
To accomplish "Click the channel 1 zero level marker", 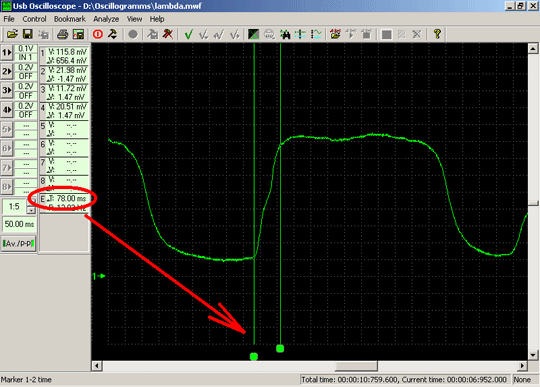I will click(99, 276).
